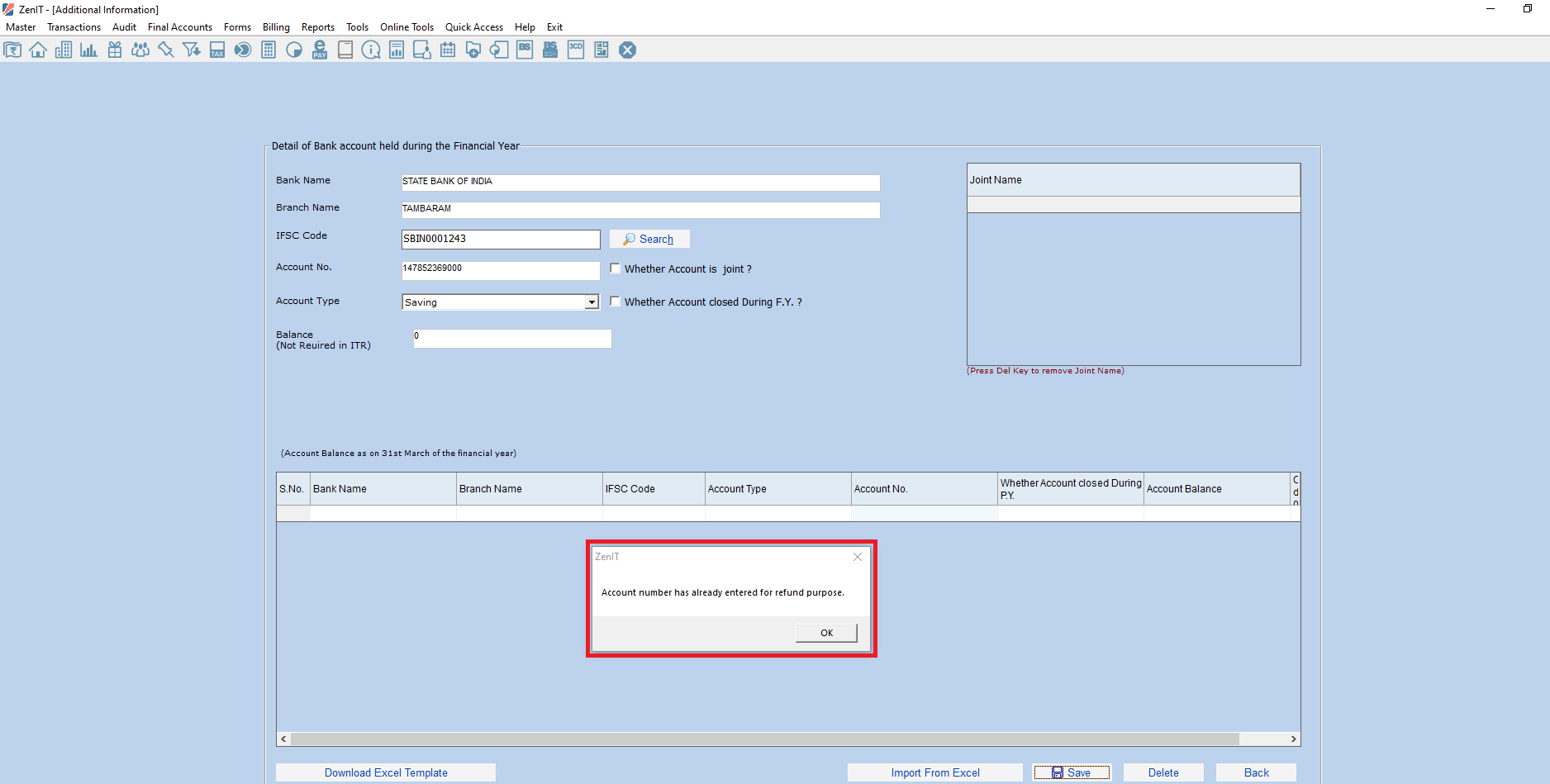The width and height of the screenshot is (1550, 784).
Task: Close the ZenIT message dialog with X
Action: coord(858,557)
